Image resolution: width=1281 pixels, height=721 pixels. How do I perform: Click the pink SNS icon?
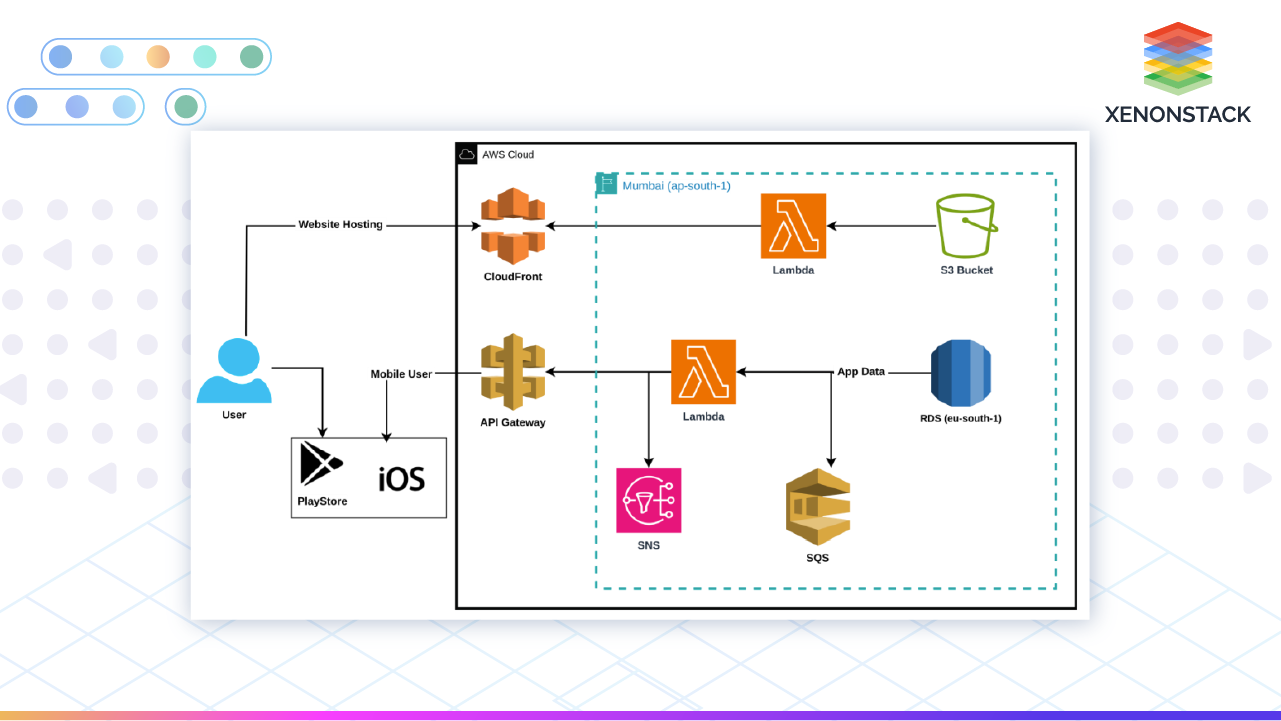coord(648,500)
